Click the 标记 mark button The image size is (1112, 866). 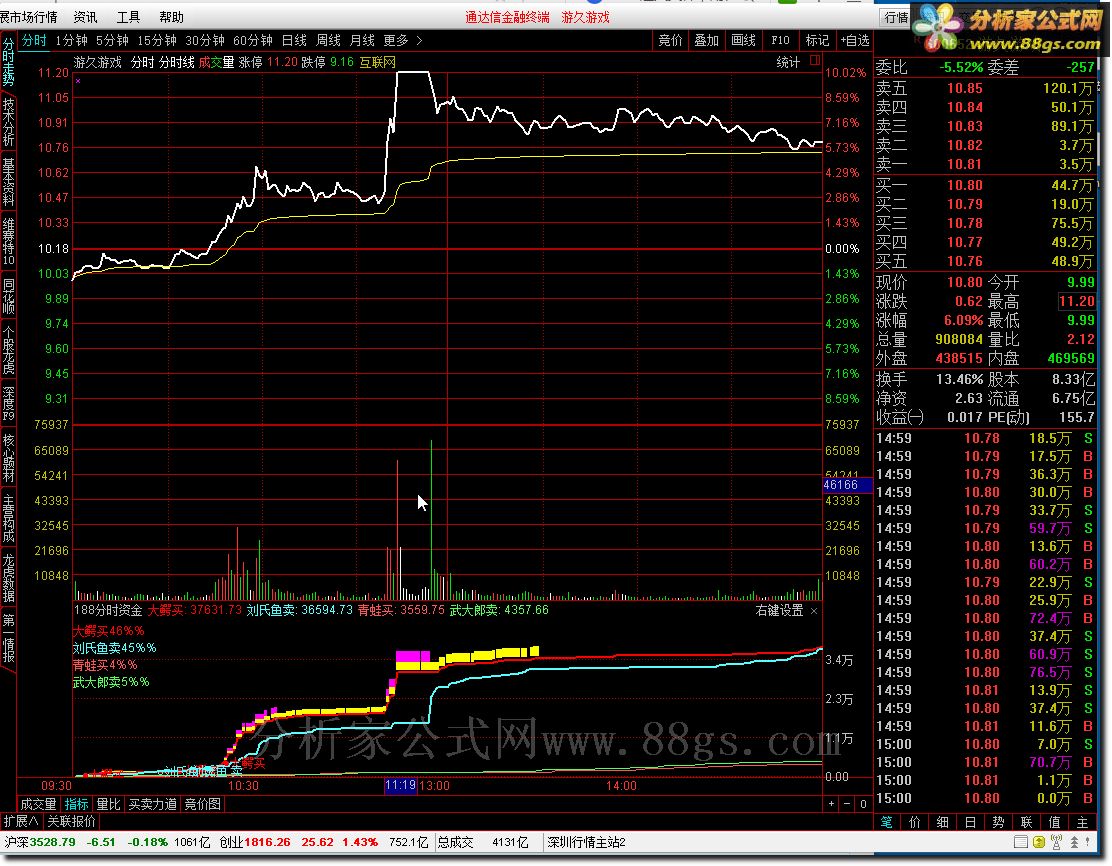click(x=817, y=40)
